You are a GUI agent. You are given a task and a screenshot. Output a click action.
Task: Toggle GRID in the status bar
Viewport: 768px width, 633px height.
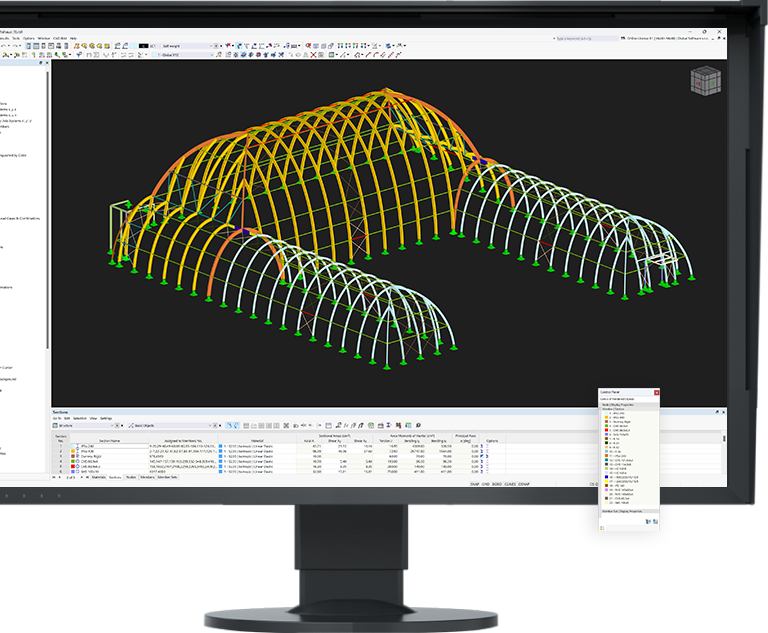point(485,484)
